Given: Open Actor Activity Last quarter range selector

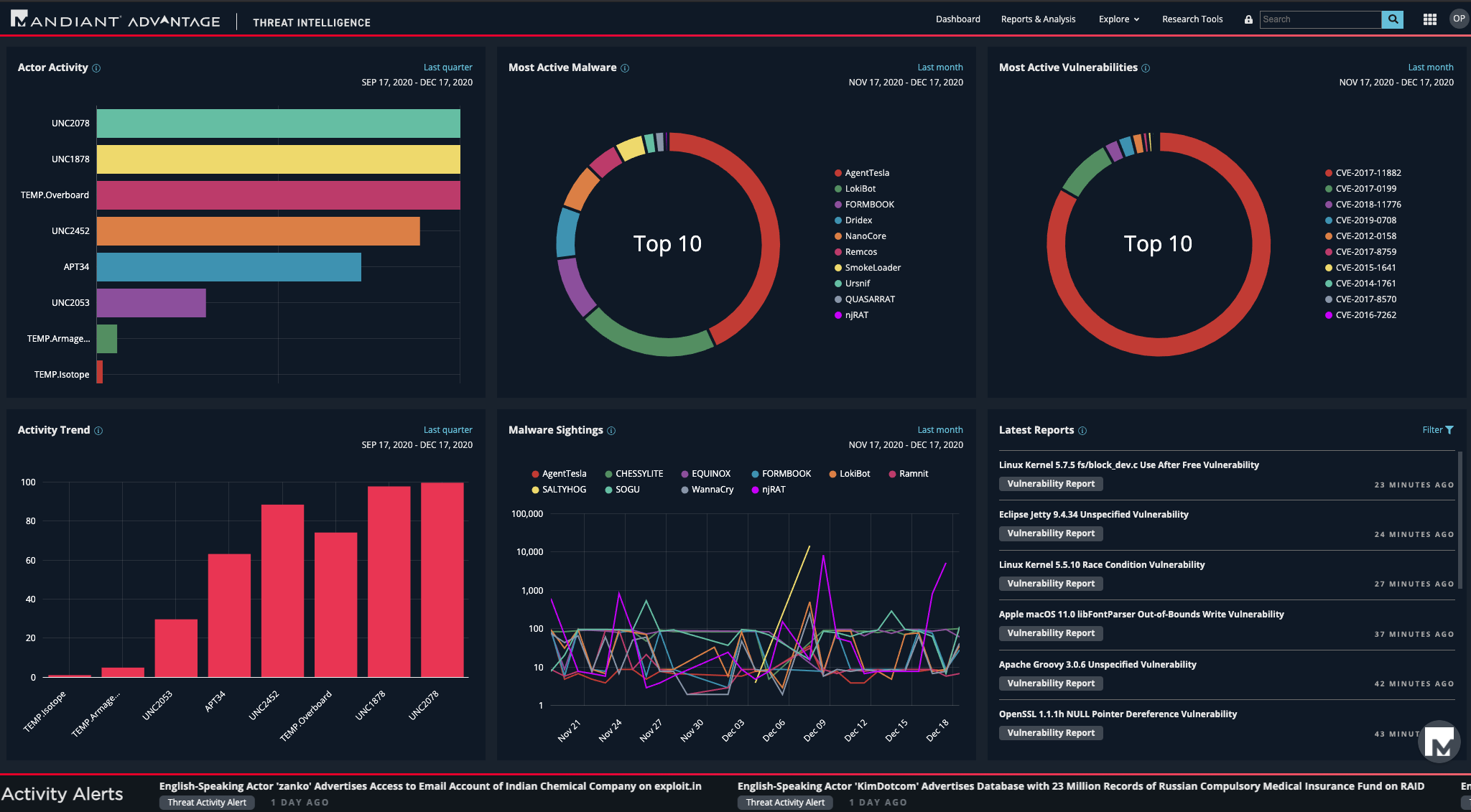Looking at the screenshot, I should click(447, 67).
